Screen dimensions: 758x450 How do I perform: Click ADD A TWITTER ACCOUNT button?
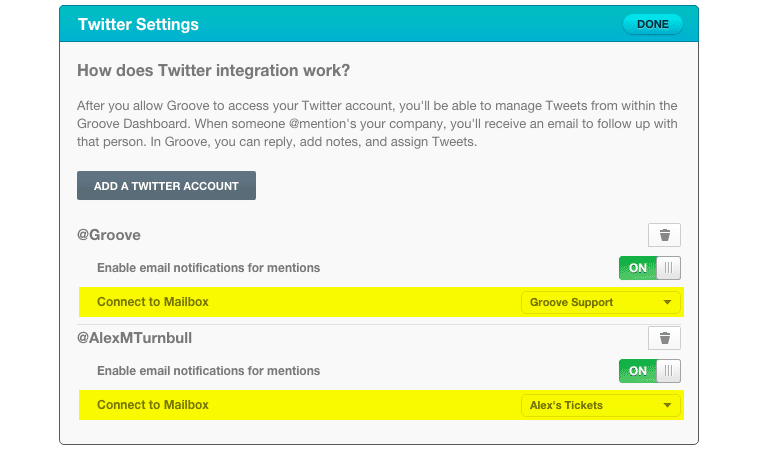point(166,186)
